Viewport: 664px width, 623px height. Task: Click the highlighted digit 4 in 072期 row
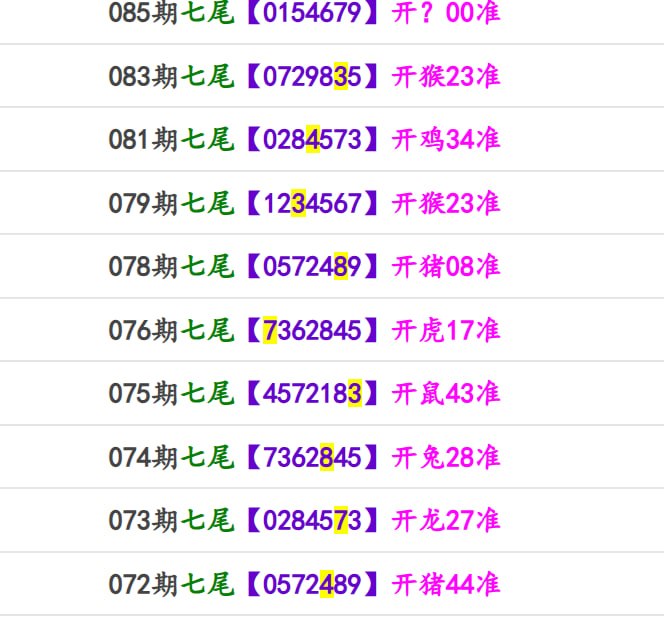click(327, 584)
